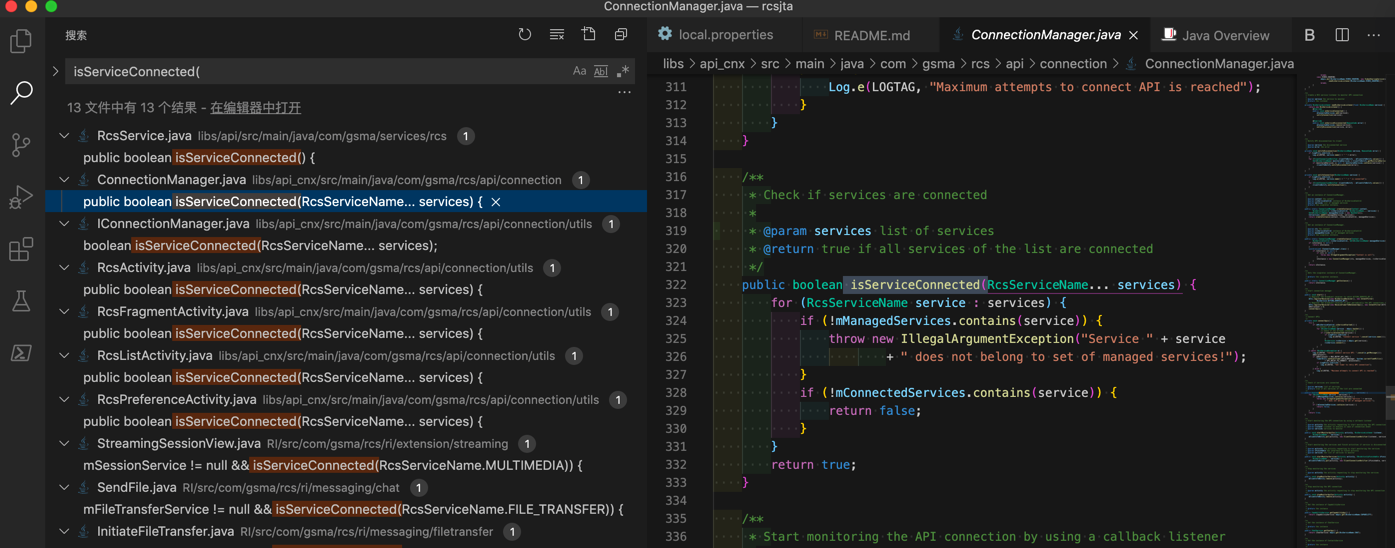Dismiss the selected ConnectionManager.java search match
Screen dimensions: 1395x548
(x=496, y=202)
